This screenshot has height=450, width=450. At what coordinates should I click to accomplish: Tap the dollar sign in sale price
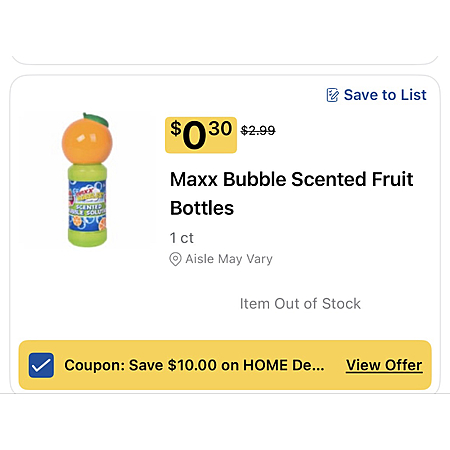click(x=176, y=128)
